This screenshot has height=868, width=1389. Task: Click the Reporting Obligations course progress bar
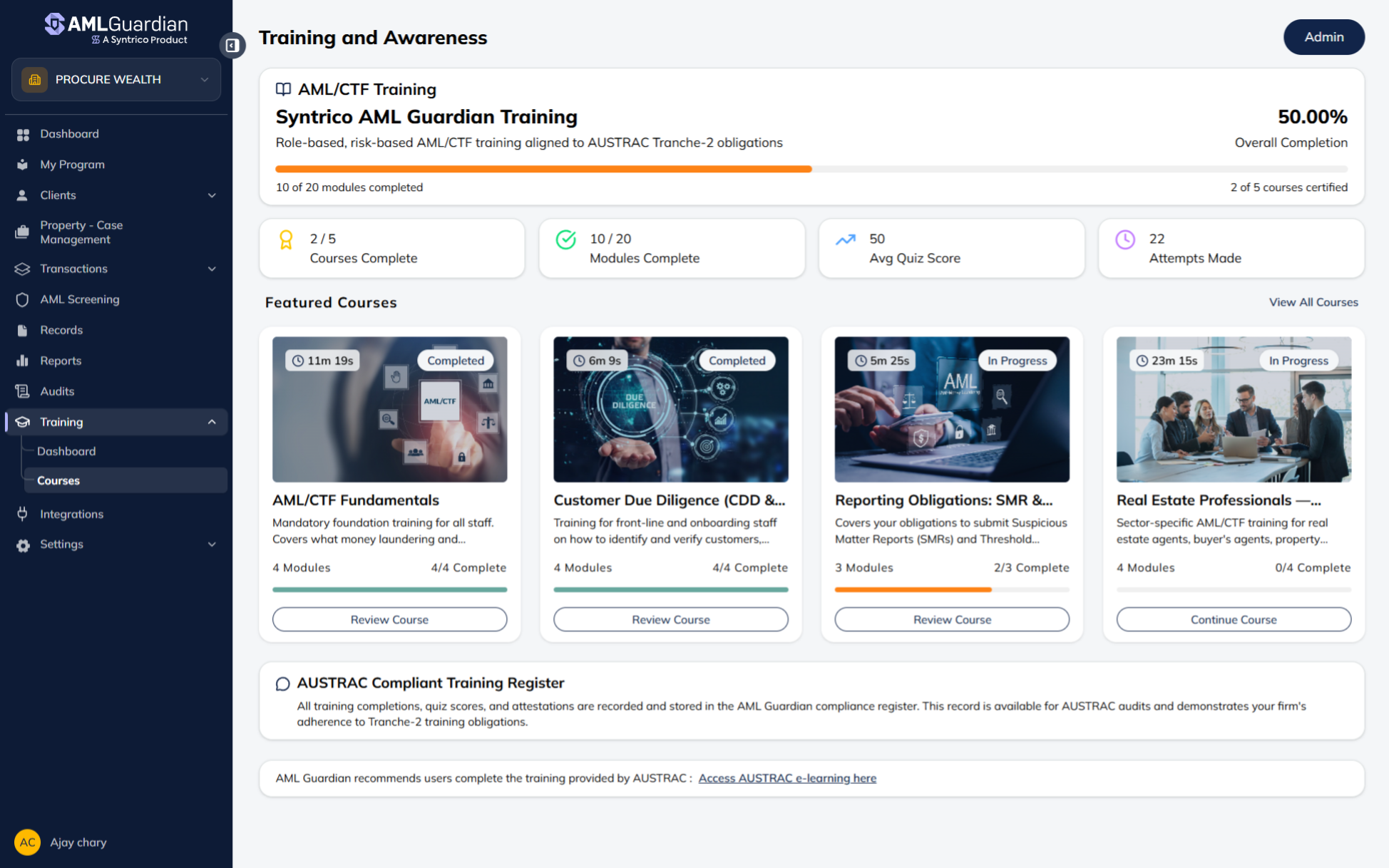click(x=952, y=589)
